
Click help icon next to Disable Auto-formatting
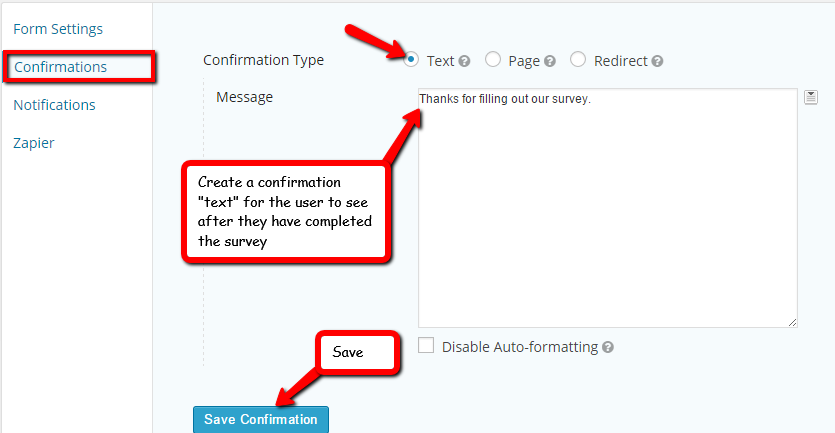608,348
